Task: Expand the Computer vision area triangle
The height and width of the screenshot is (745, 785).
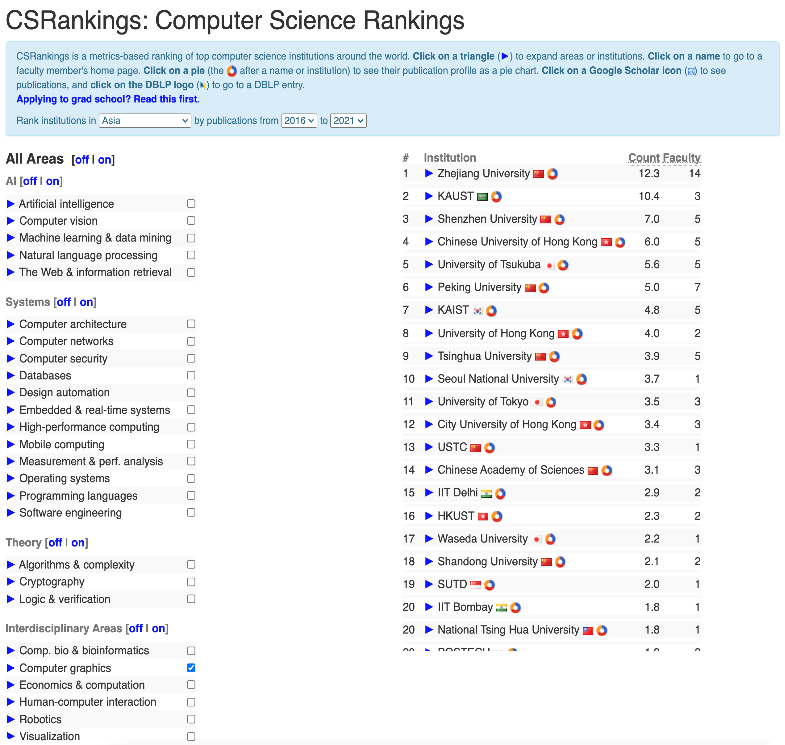Action: pyautogui.click(x=11, y=221)
